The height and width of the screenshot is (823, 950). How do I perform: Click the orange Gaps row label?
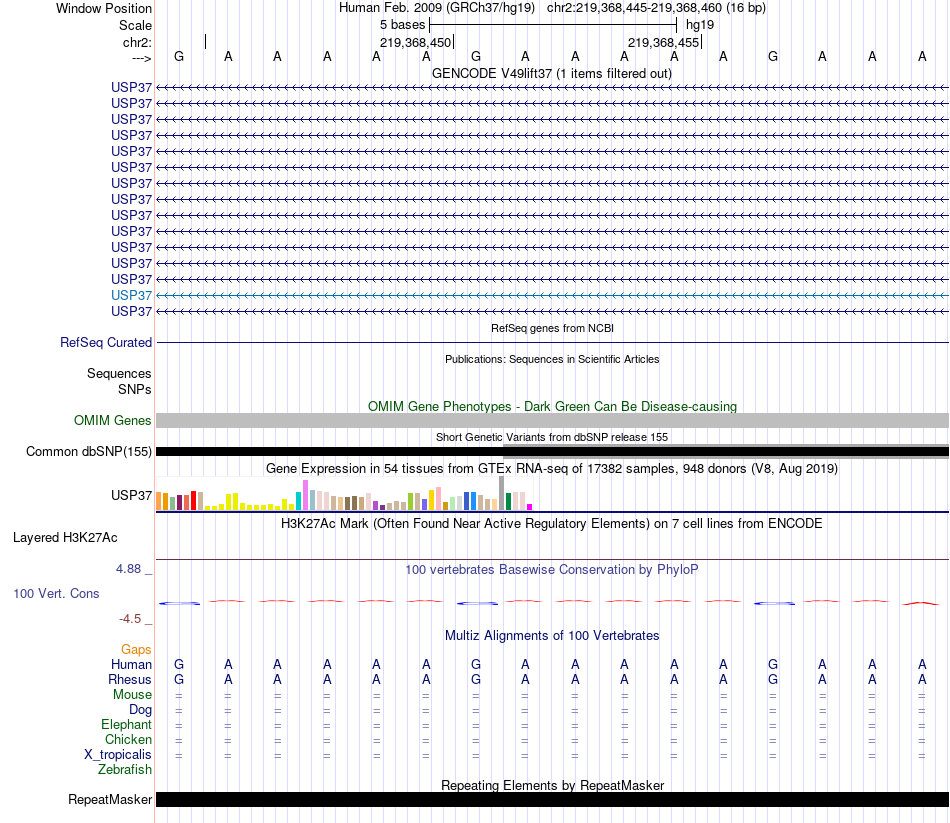pos(136,650)
